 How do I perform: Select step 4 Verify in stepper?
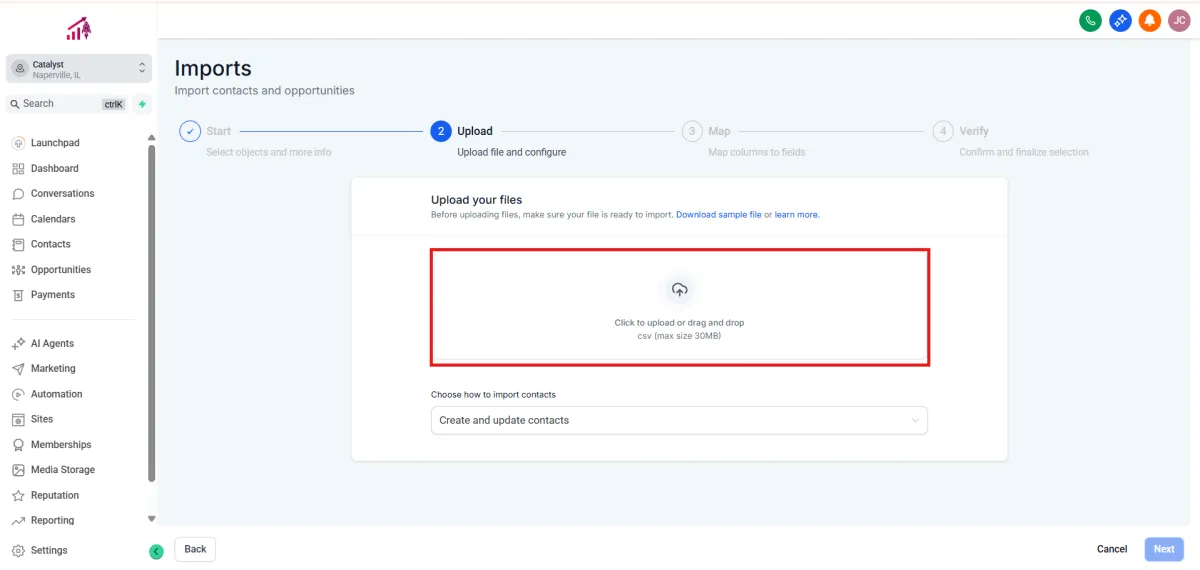pos(943,131)
